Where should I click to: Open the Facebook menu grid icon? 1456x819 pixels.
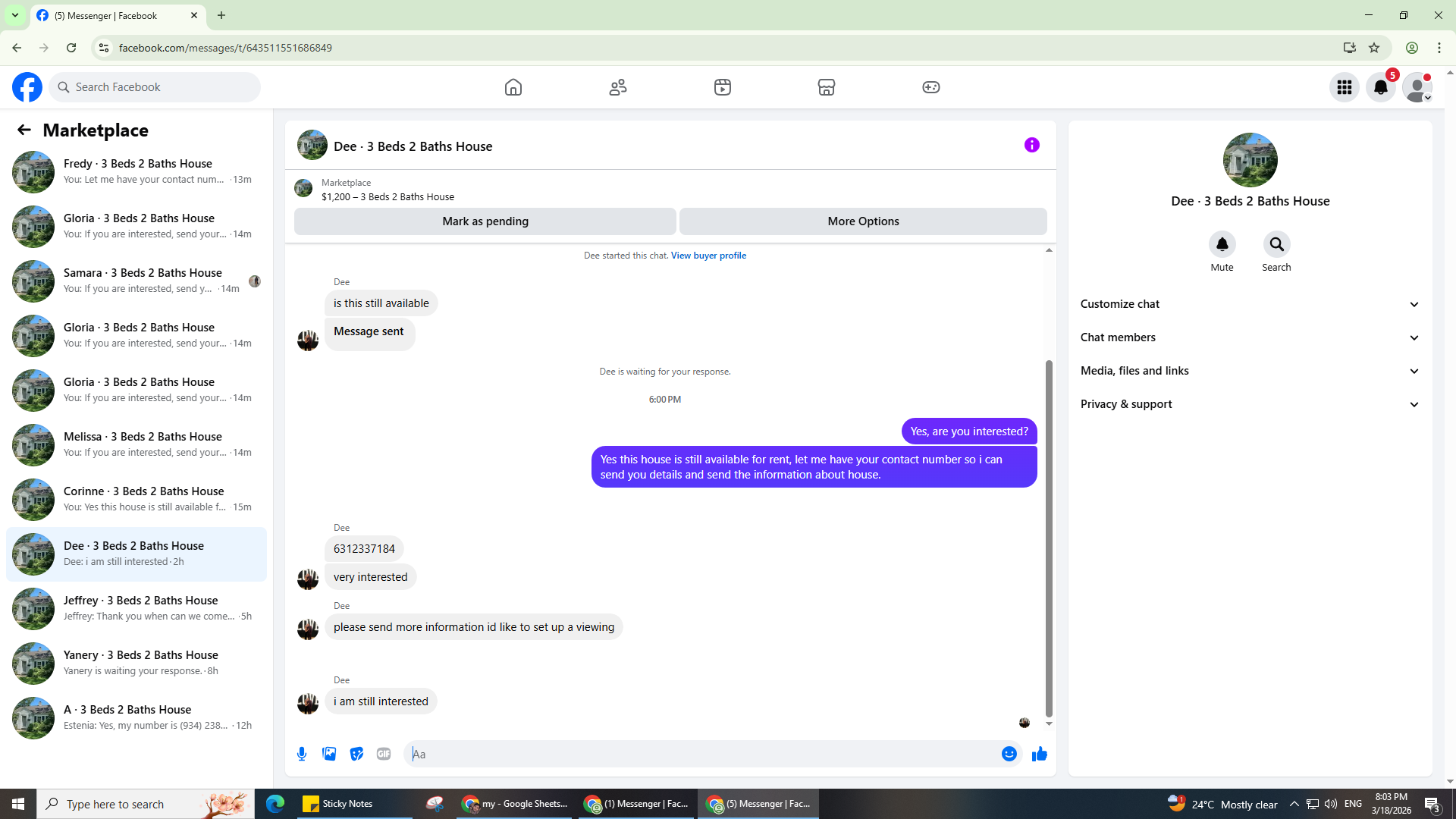[x=1344, y=87]
